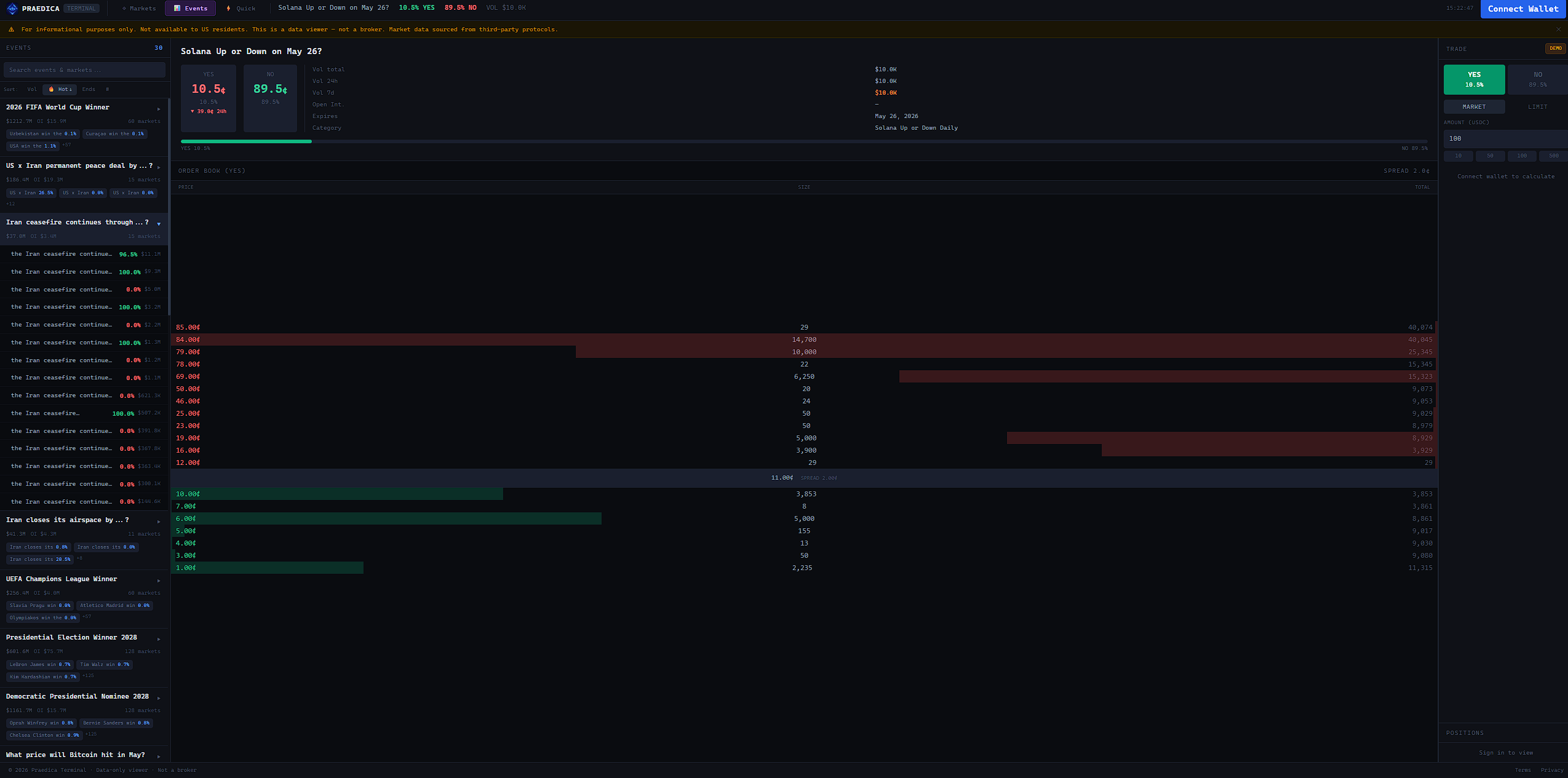Select NO side in the Trade panel

pyautogui.click(x=1538, y=79)
